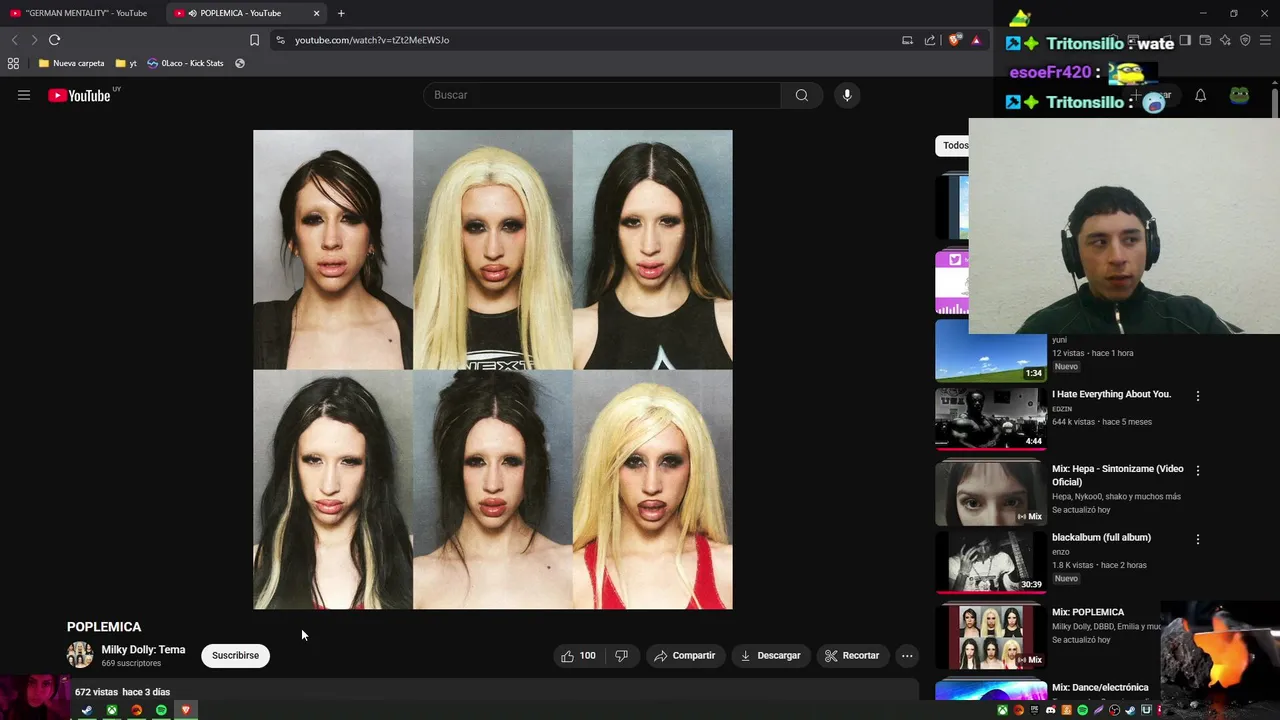The width and height of the screenshot is (1280, 720).
Task: Click the share page icon in address bar
Action: [930, 40]
